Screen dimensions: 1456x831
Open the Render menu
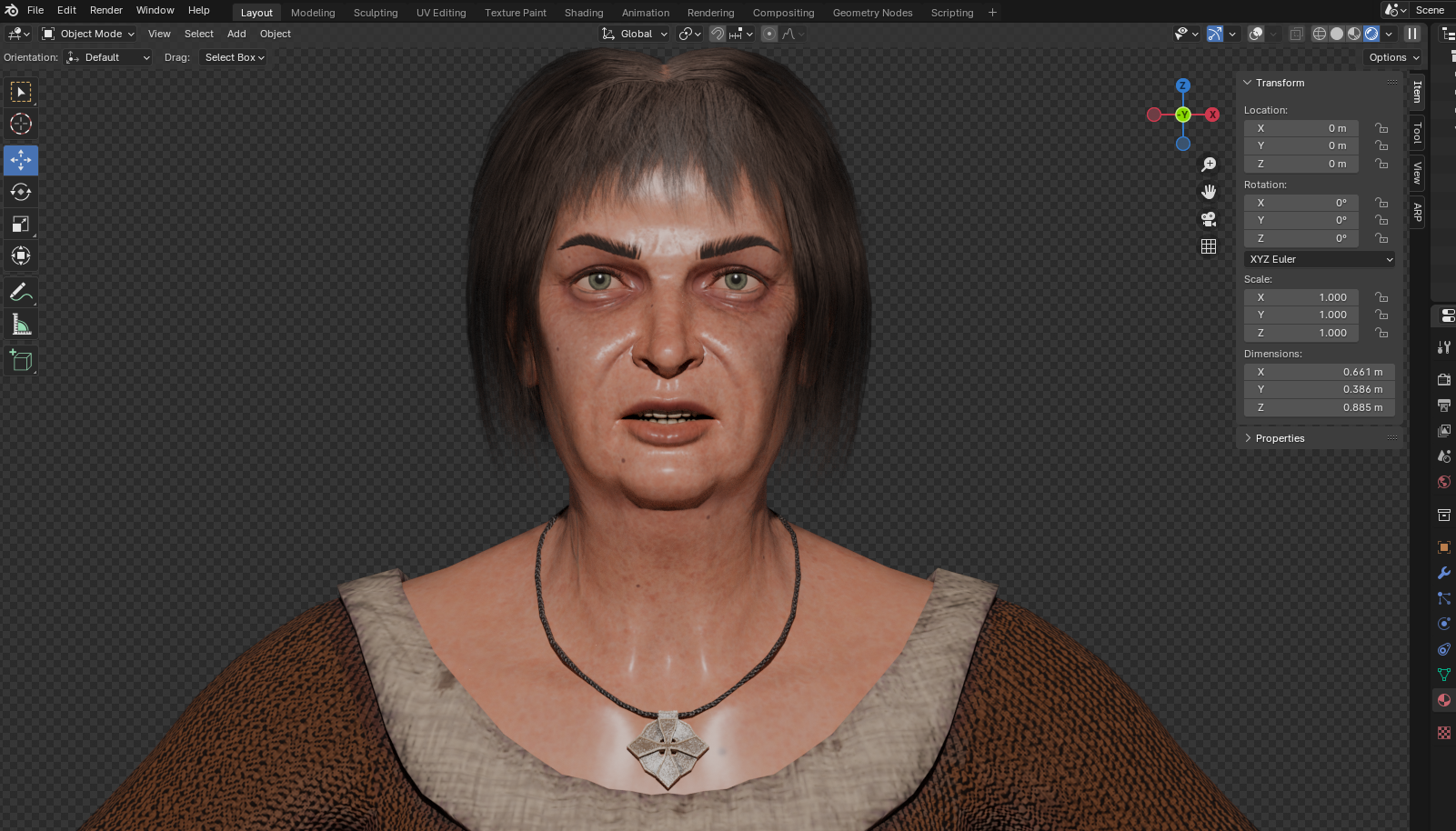click(x=105, y=10)
